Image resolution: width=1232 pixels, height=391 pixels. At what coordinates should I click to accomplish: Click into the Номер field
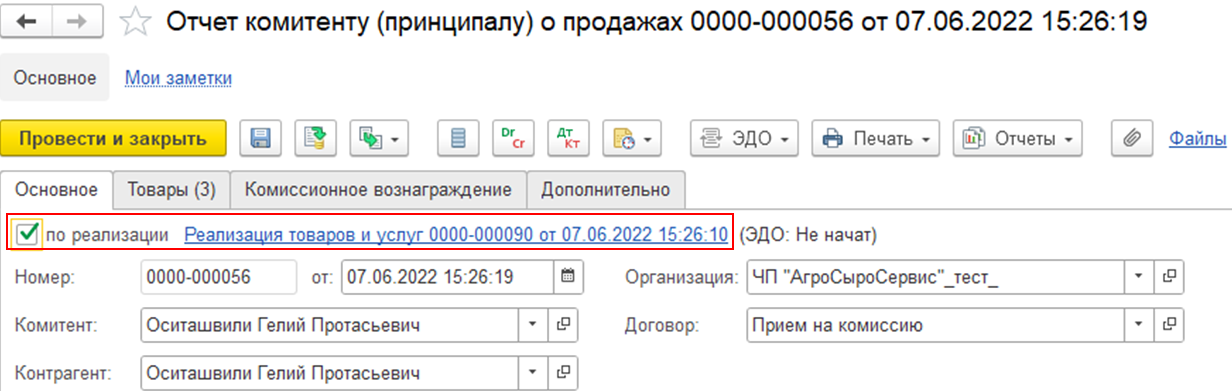tap(220, 276)
